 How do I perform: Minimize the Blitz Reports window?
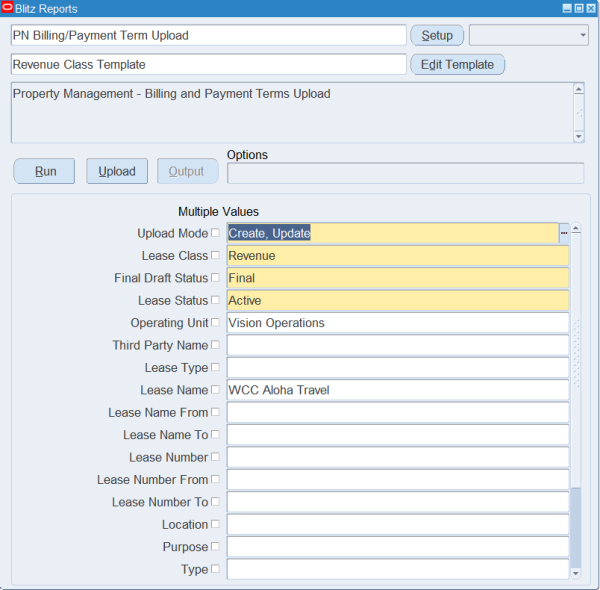[567, 8]
